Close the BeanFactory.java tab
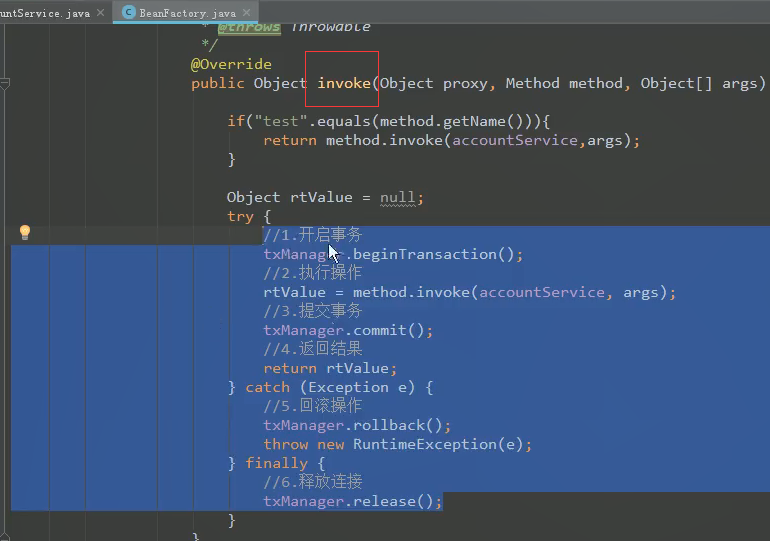Viewport: 770px width, 541px height. [247, 12]
